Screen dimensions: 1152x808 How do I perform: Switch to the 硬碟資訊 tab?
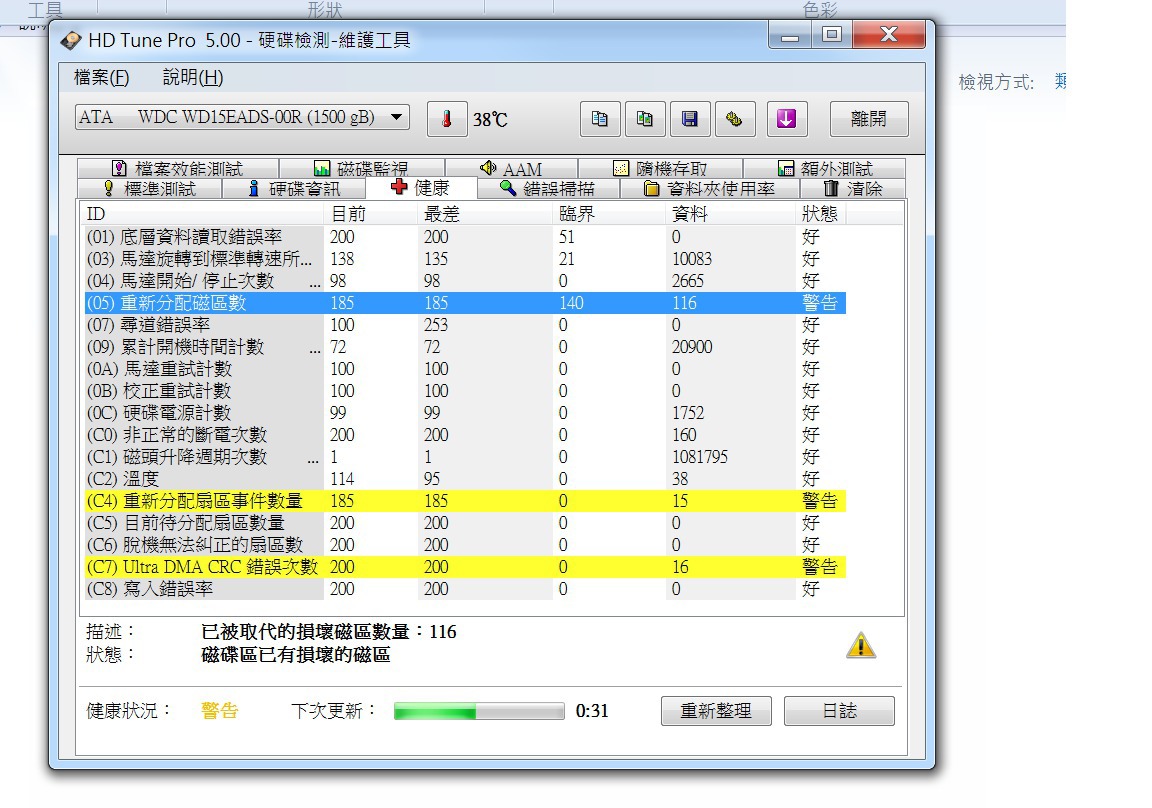[294, 189]
